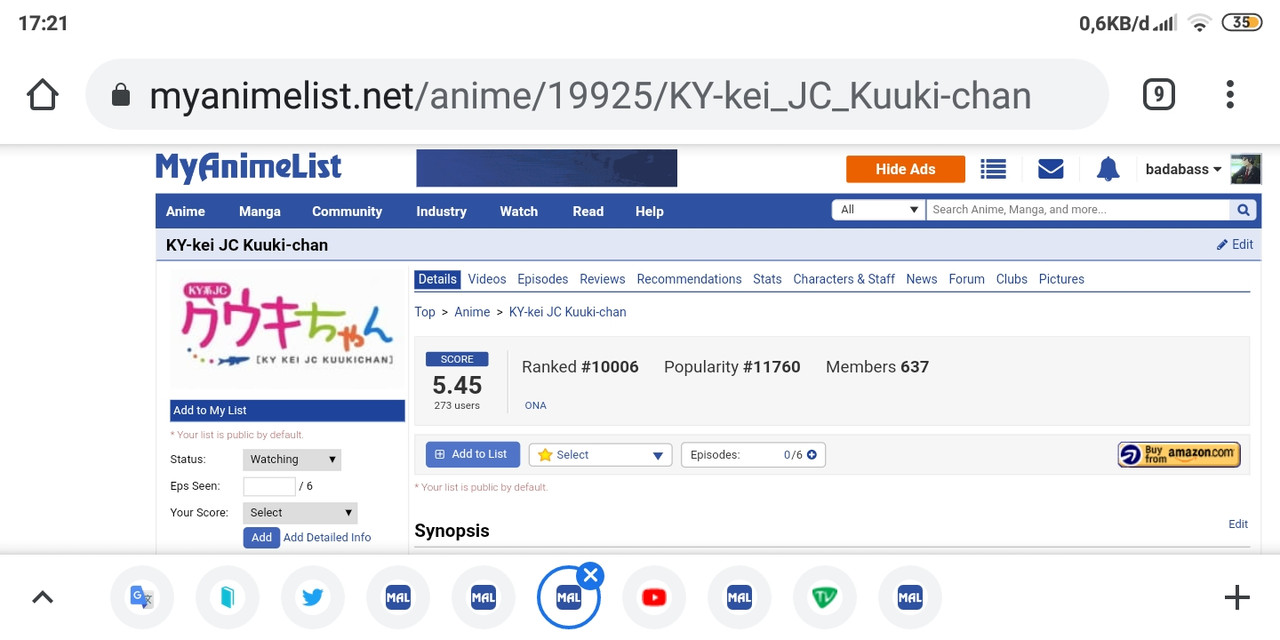Click the anime cover image
This screenshot has height=640, width=1280.
point(288,329)
